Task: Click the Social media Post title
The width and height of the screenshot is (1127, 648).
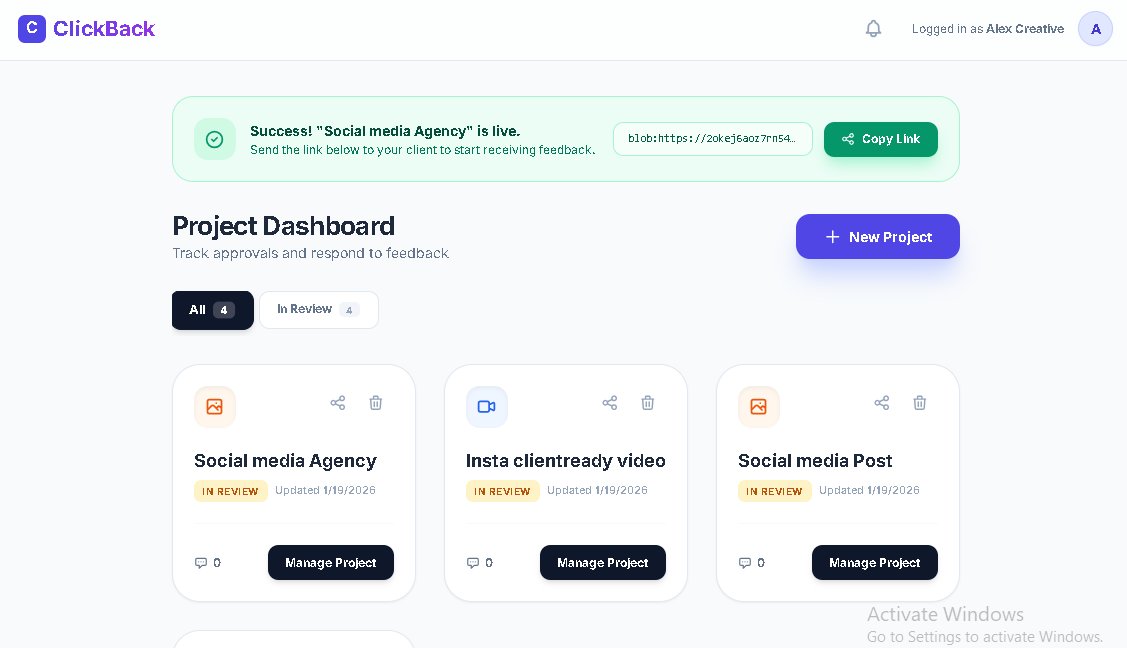Action: (x=815, y=460)
